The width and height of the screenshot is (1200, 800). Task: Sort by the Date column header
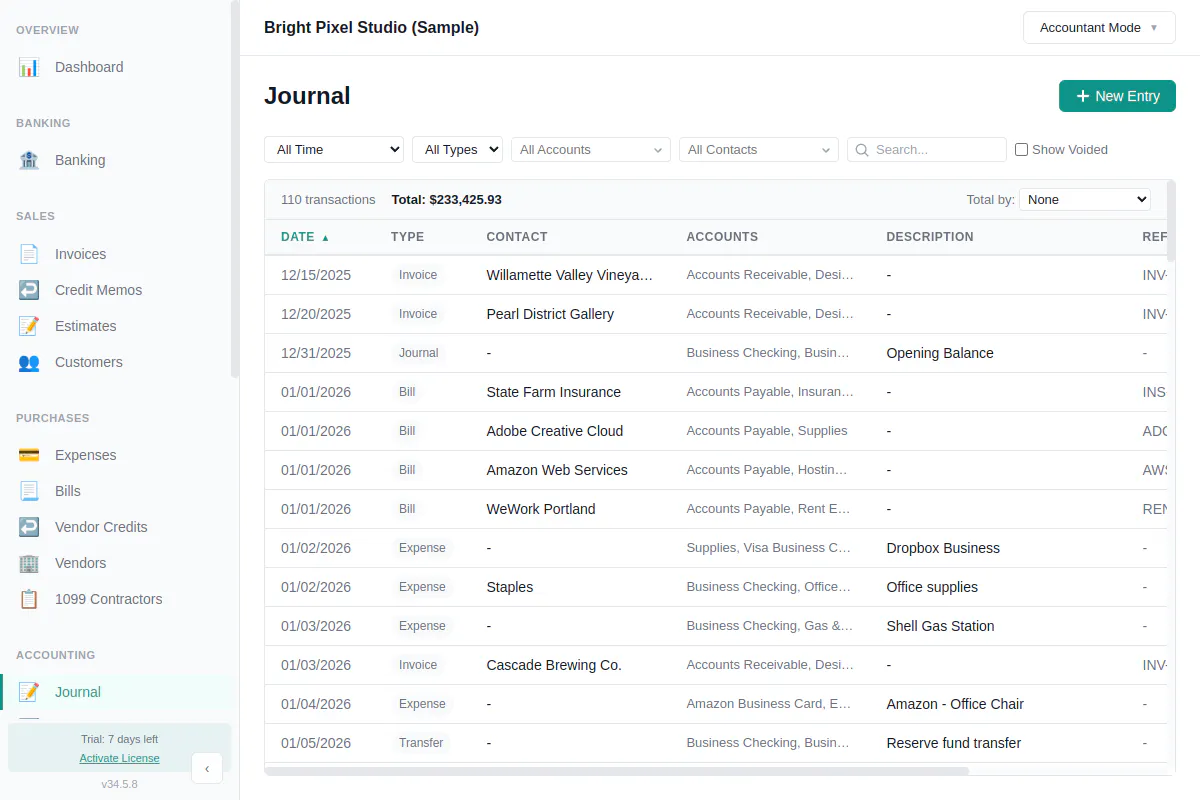coord(305,237)
